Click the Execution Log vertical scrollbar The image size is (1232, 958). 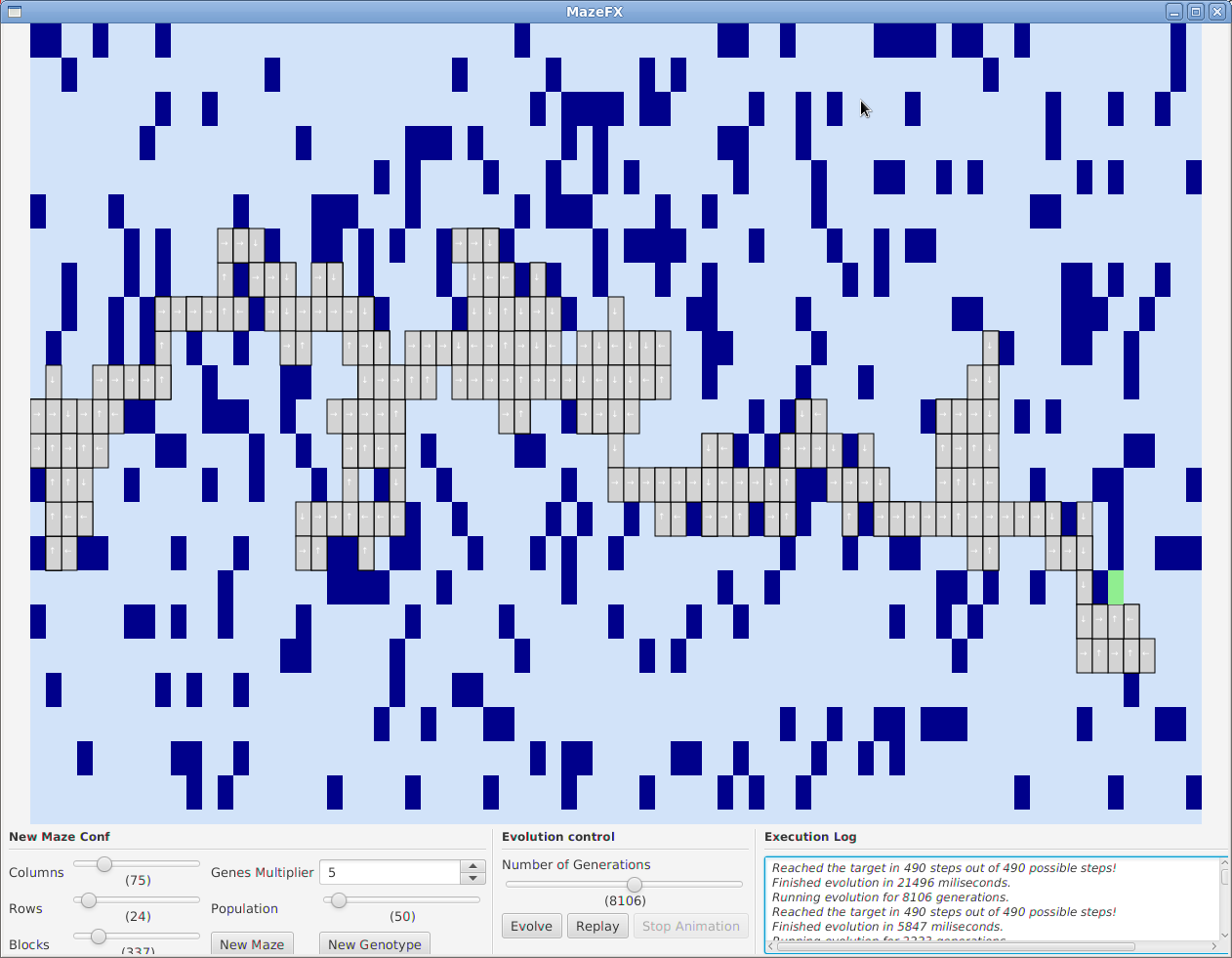(x=1225, y=898)
